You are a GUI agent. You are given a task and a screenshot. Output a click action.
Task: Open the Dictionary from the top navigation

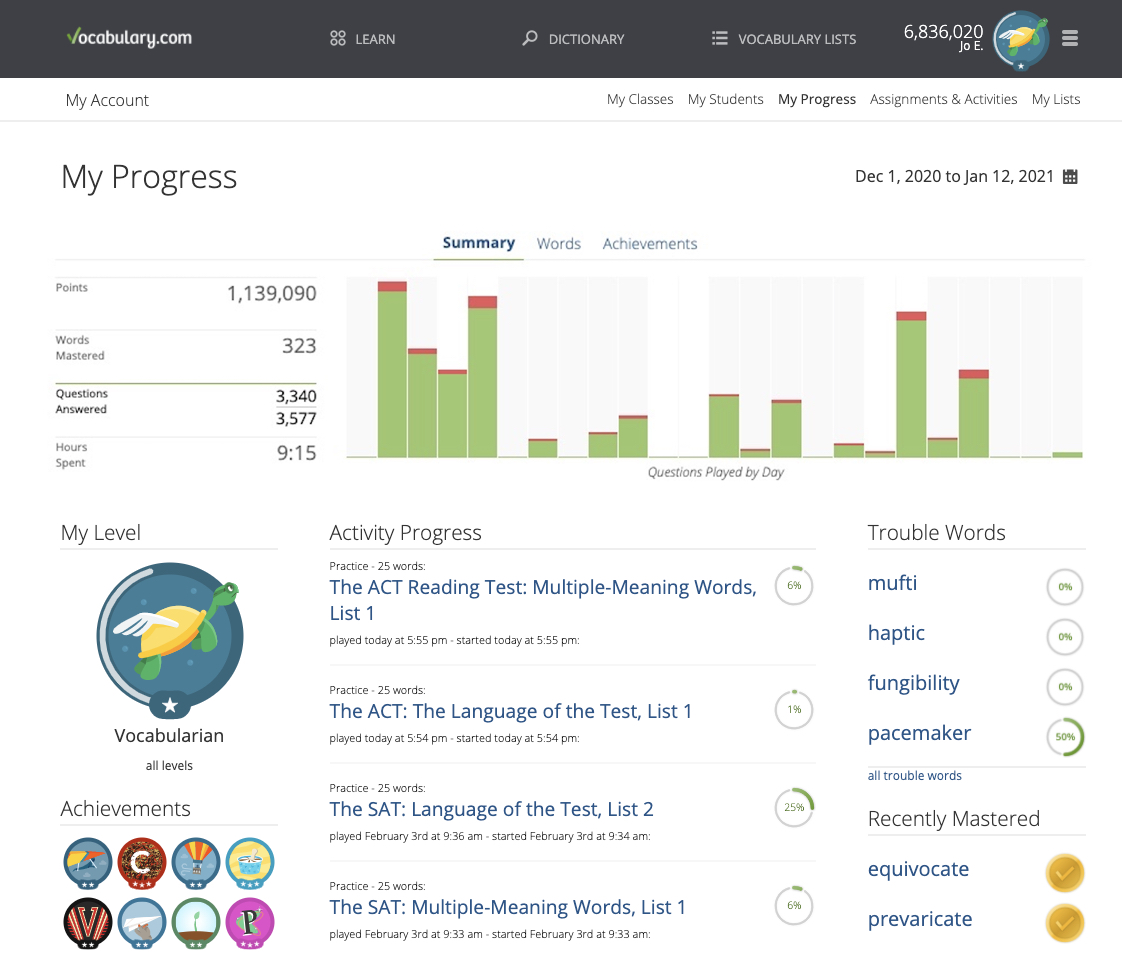point(573,39)
